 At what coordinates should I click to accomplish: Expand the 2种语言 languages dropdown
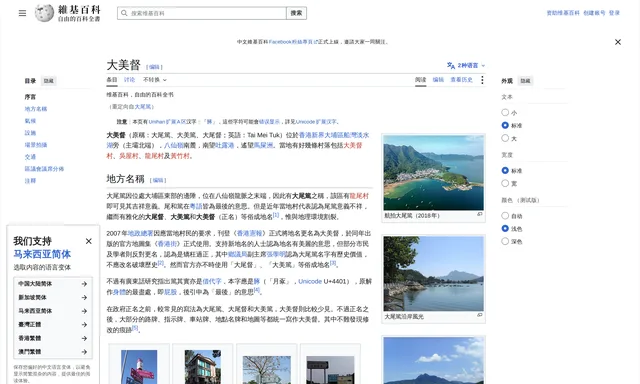(466, 65)
